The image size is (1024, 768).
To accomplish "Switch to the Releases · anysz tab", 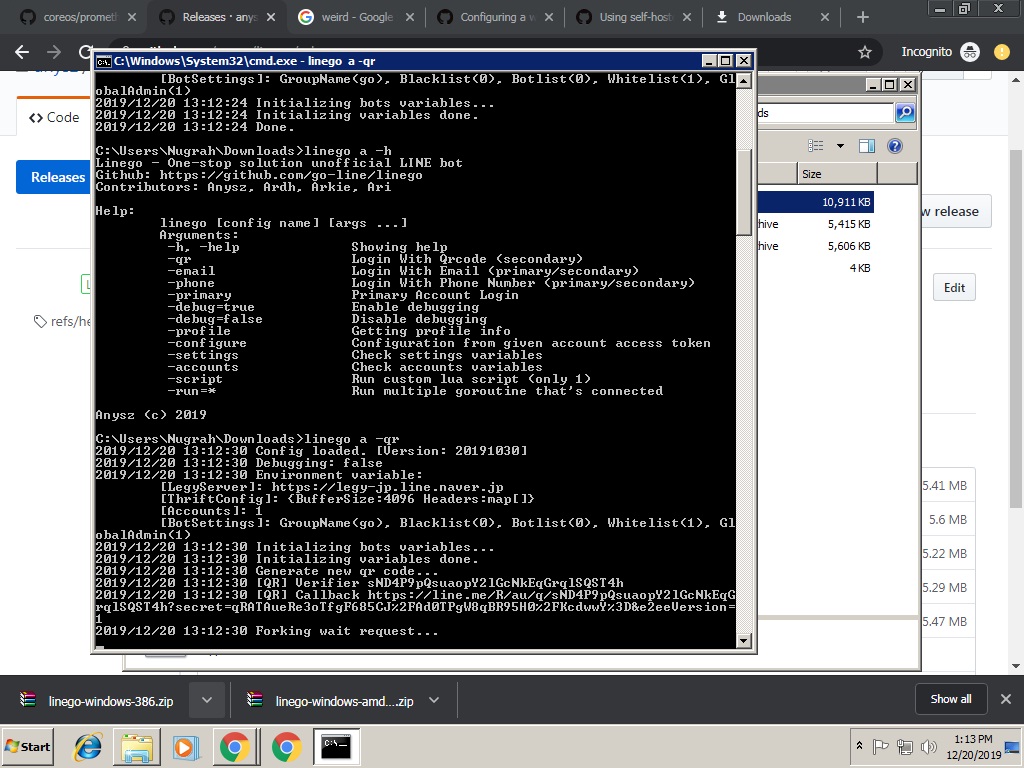I will [220, 18].
